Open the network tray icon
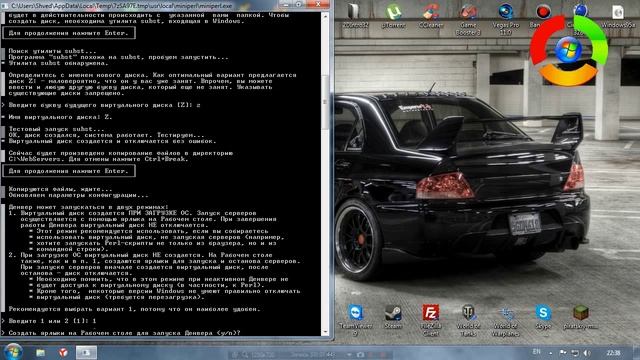This screenshot has height=360, width=640. pyautogui.click(x=575, y=353)
